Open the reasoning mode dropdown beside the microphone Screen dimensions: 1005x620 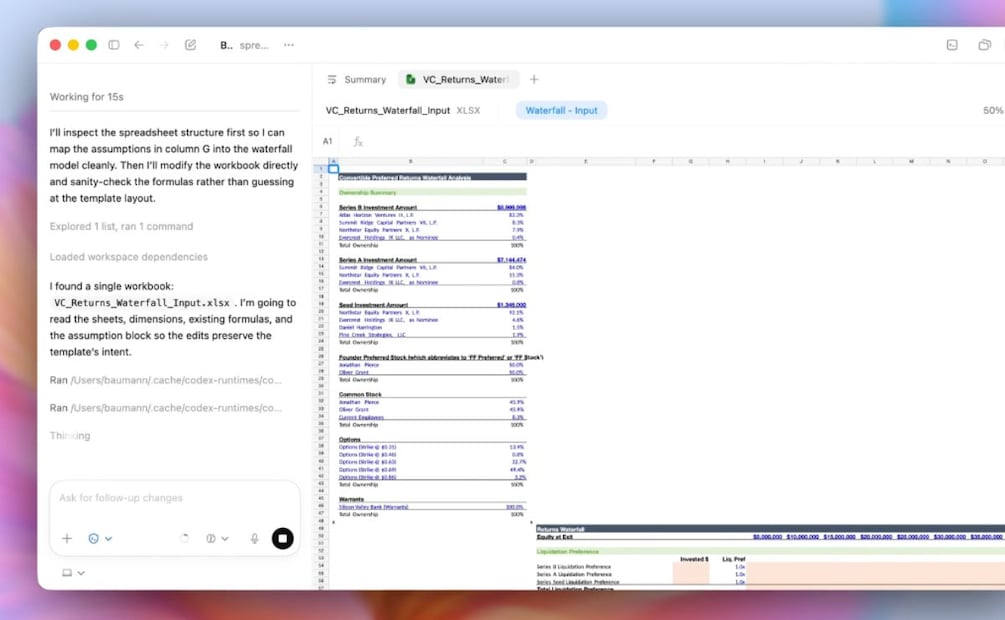pos(217,538)
